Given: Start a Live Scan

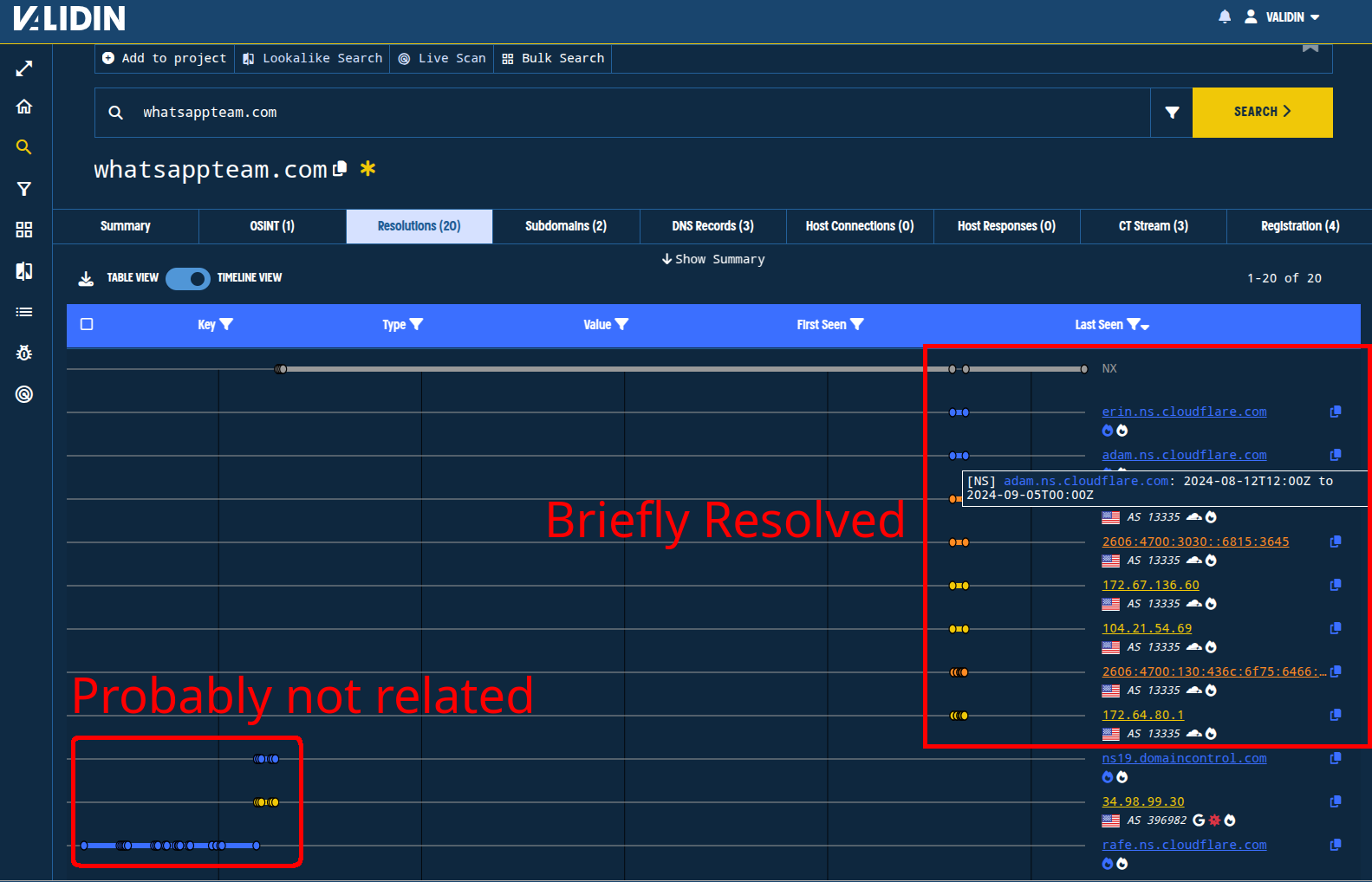Looking at the screenshot, I should (x=442, y=58).
